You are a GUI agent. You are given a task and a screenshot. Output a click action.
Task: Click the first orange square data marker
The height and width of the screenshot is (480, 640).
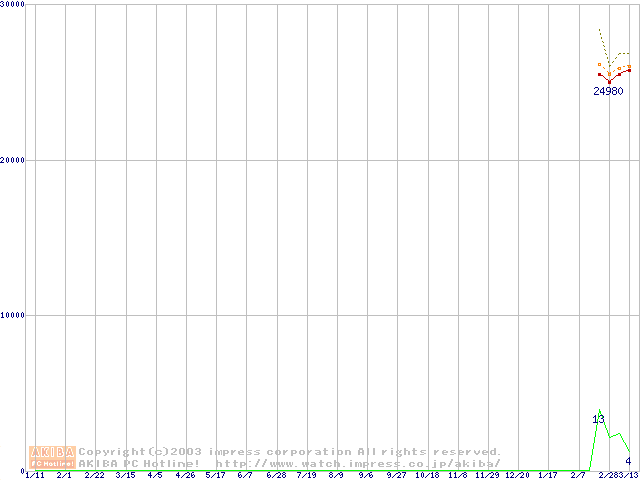tap(600, 65)
